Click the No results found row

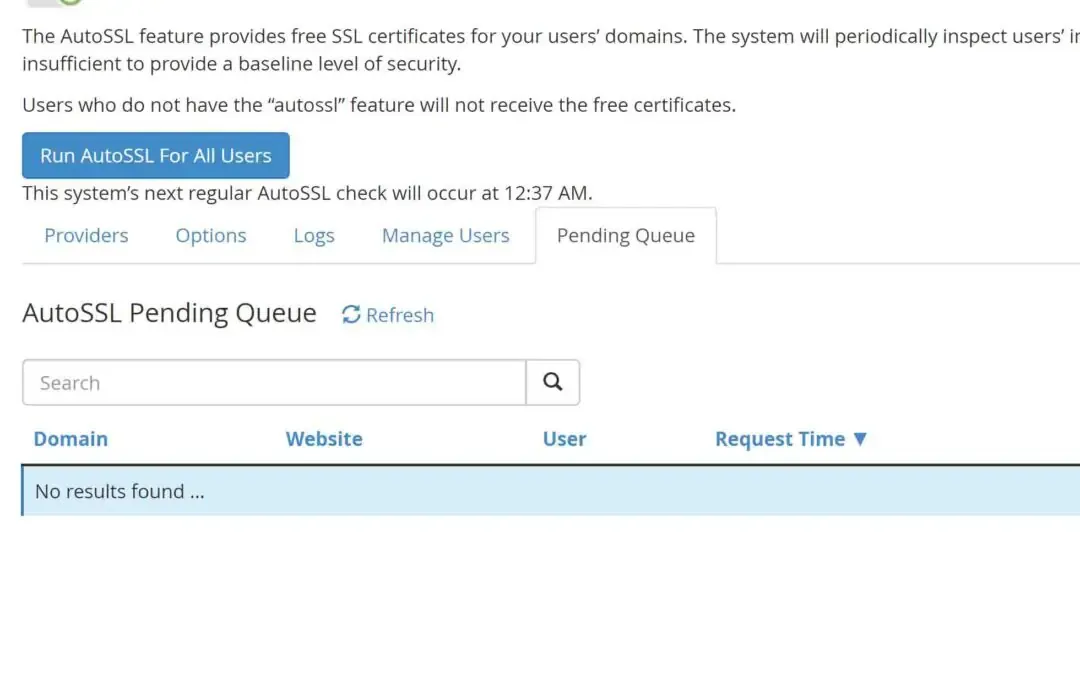click(x=119, y=491)
